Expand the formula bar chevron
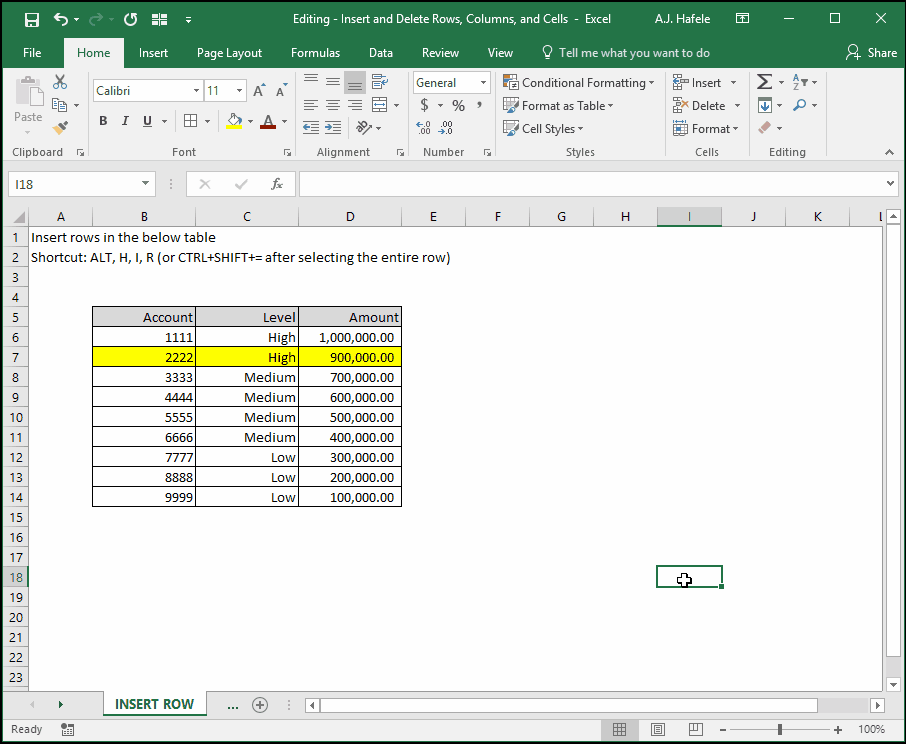 pyautogui.click(x=890, y=184)
